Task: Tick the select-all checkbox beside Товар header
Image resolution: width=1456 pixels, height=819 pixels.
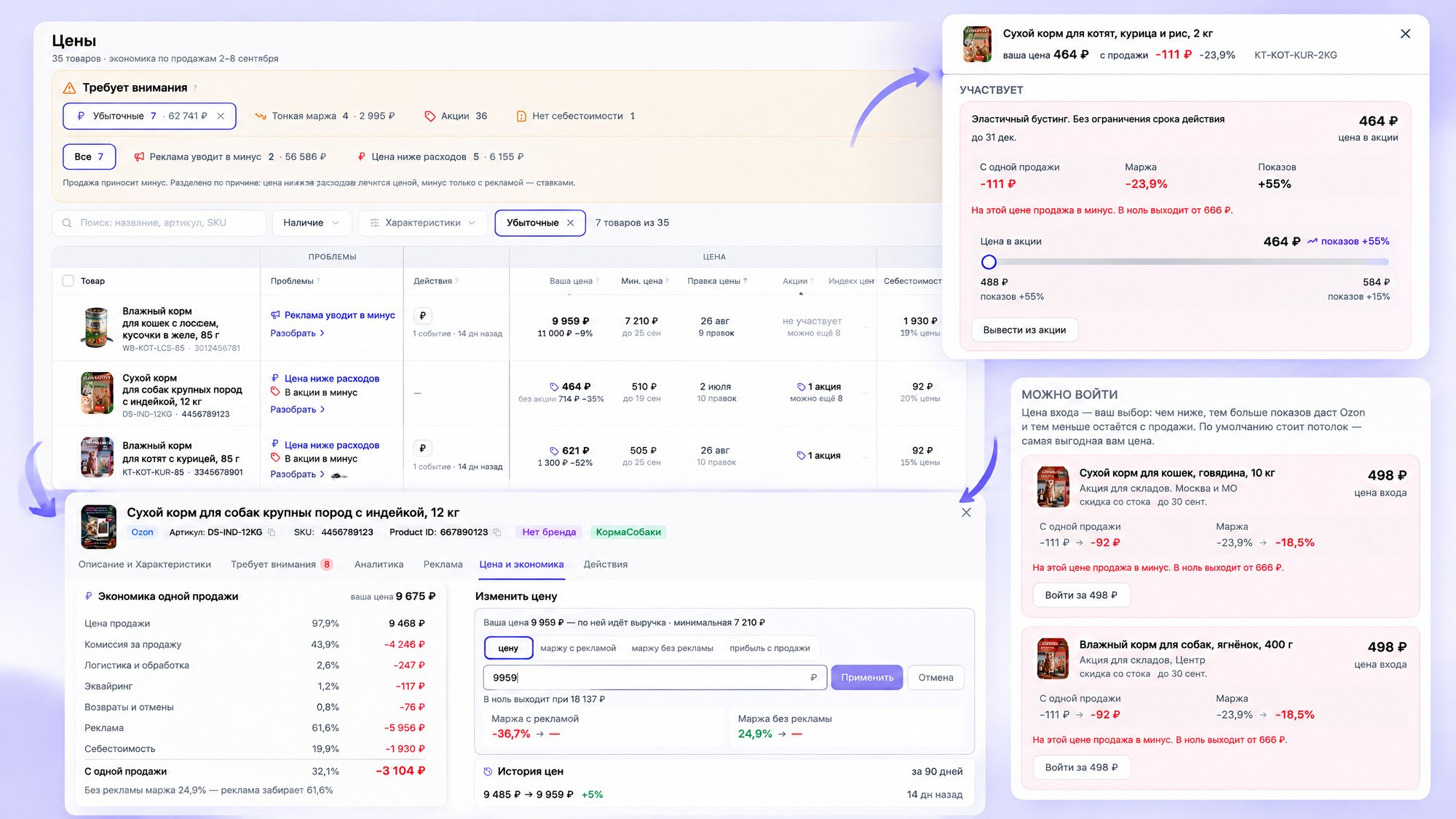Action: (68, 281)
